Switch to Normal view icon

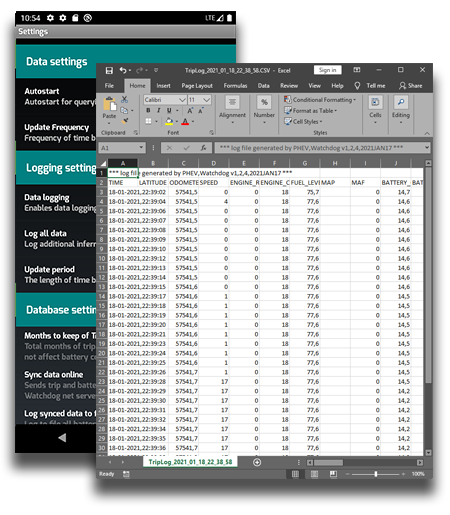(295, 474)
